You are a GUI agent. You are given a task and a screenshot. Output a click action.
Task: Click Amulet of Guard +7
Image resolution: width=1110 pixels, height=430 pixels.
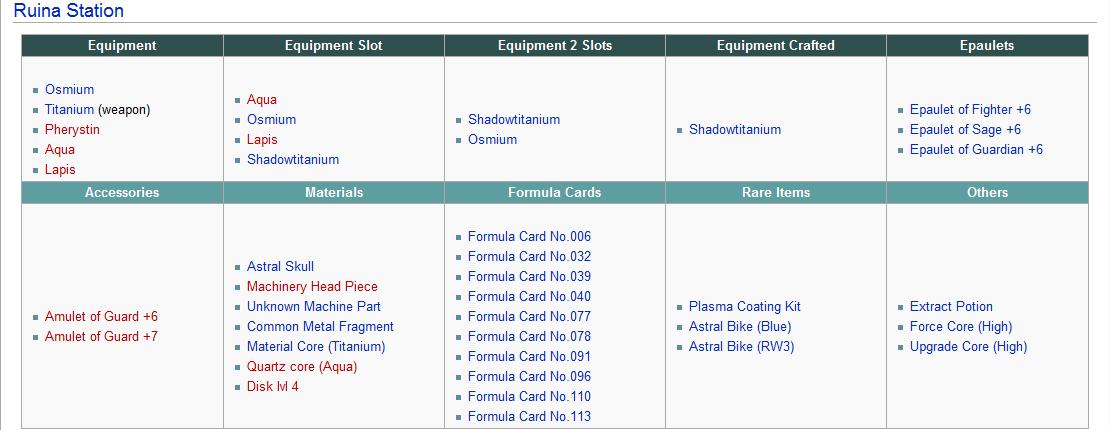101,336
